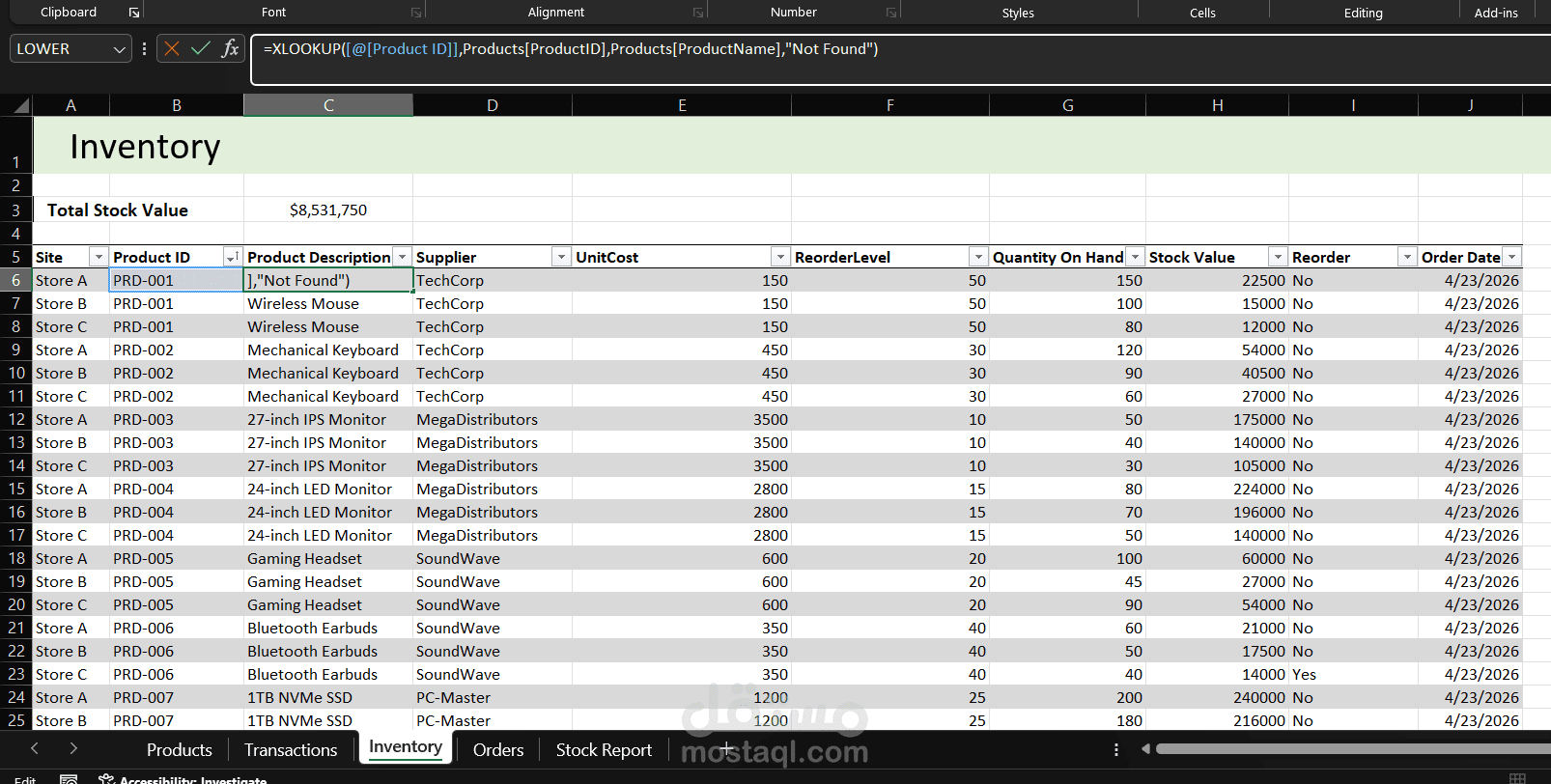The width and height of the screenshot is (1551, 784).
Task: Open the sheet tab bar options dots
Action: click(1116, 749)
